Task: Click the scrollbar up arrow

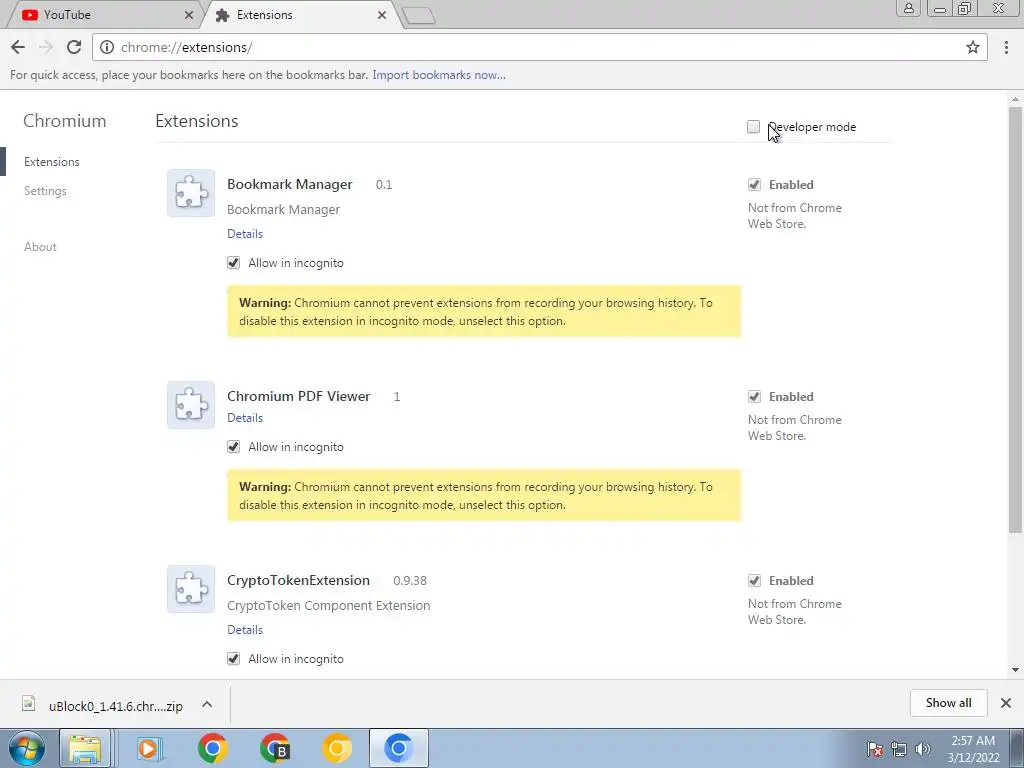Action: [x=1015, y=100]
